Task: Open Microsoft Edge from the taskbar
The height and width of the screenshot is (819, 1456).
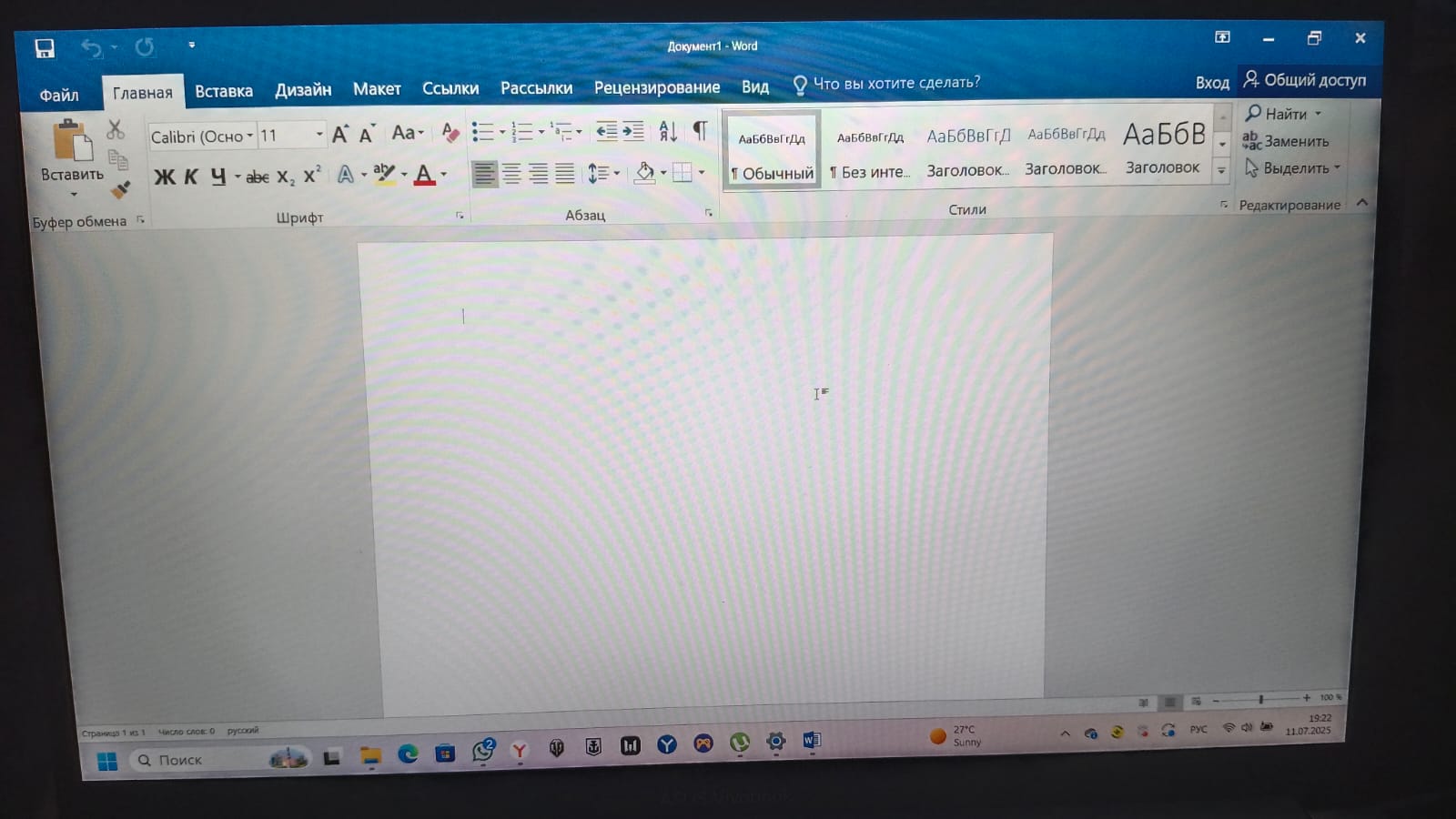Action: [x=408, y=753]
